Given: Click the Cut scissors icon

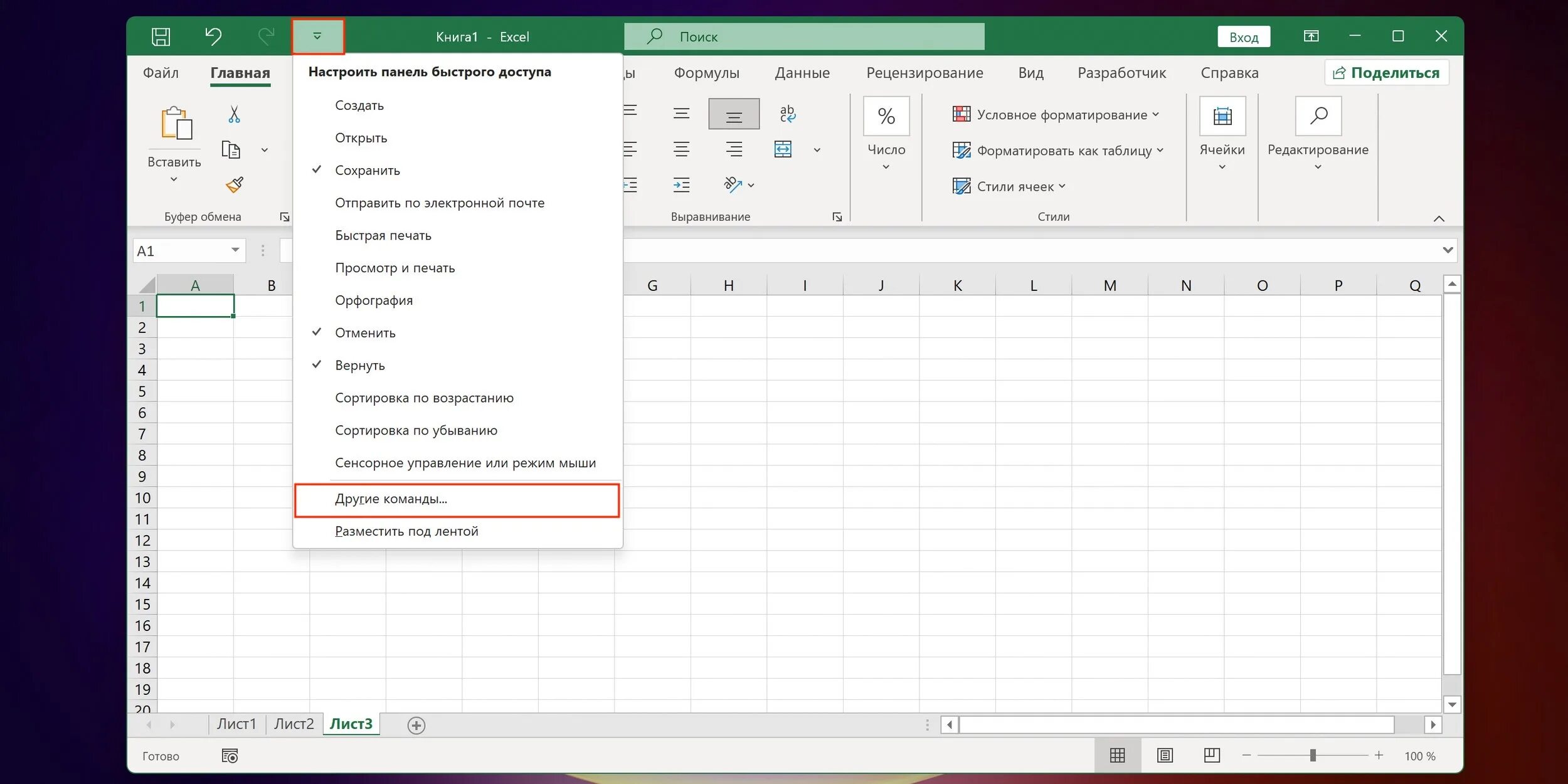Looking at the screenshot, I should pos(234,114).
